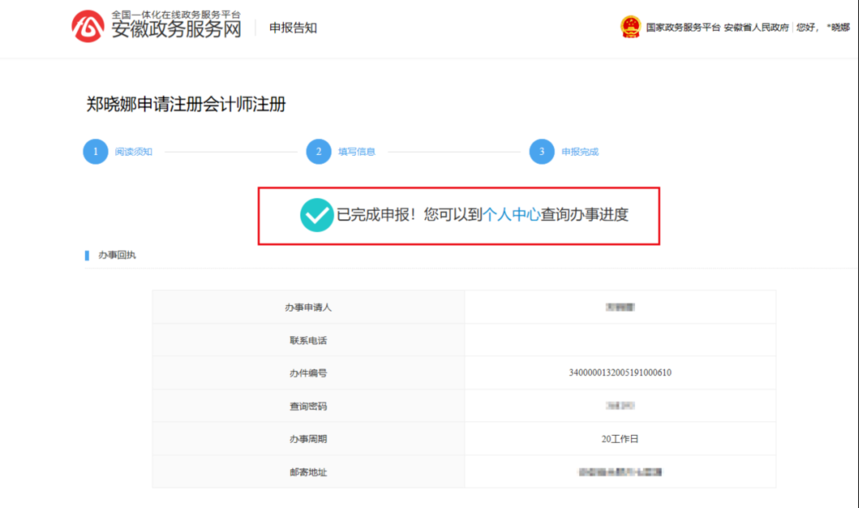The image size is (859, 508).
Task: Open 安徽省人民政府 link
Action: [x=757, y=27]
